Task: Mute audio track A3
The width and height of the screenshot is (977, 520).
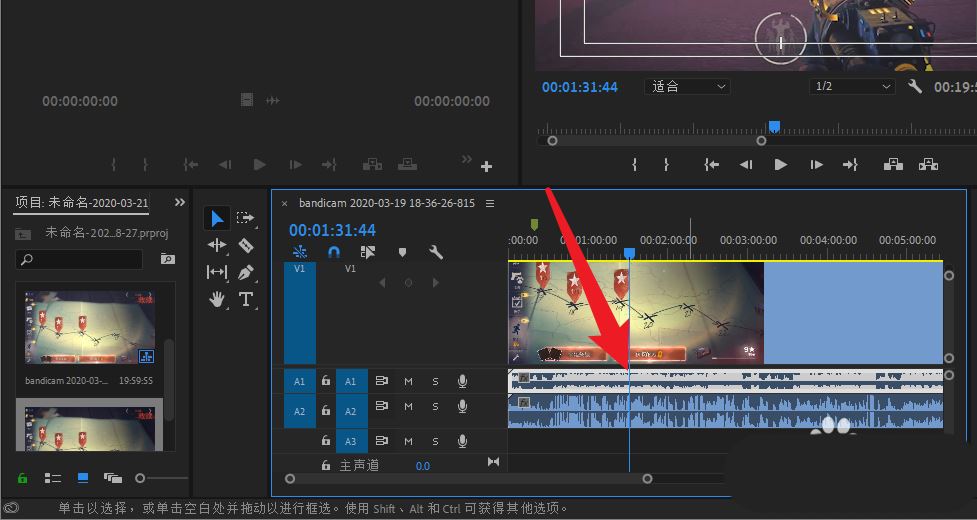Action: click(x=408, y=441)
